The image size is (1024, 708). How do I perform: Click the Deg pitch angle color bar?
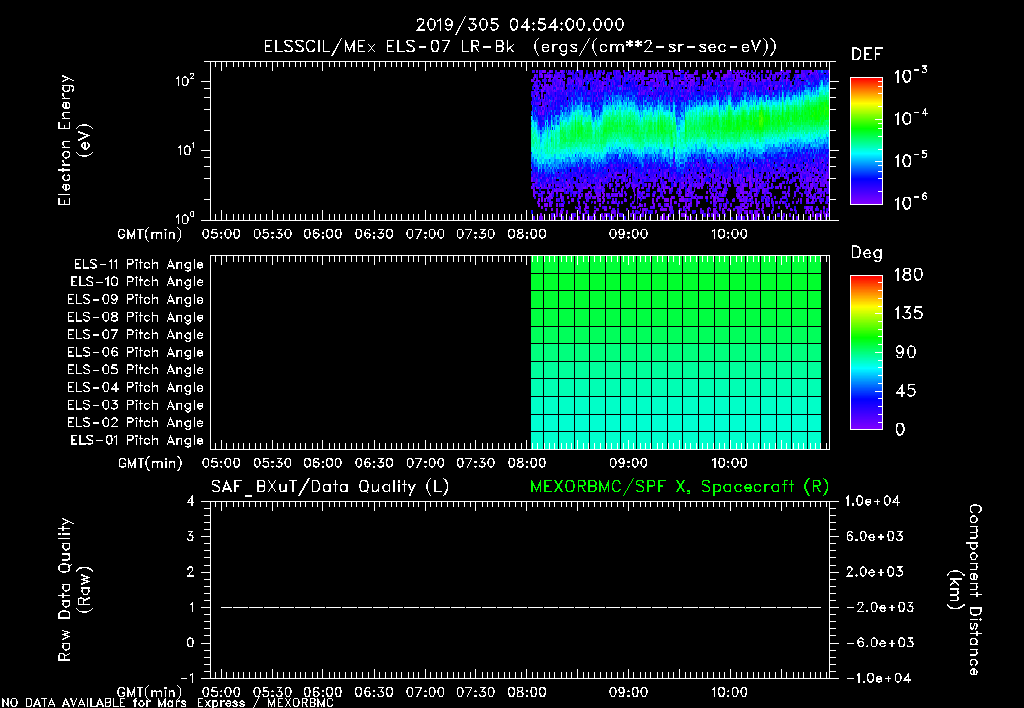[866, 352]
